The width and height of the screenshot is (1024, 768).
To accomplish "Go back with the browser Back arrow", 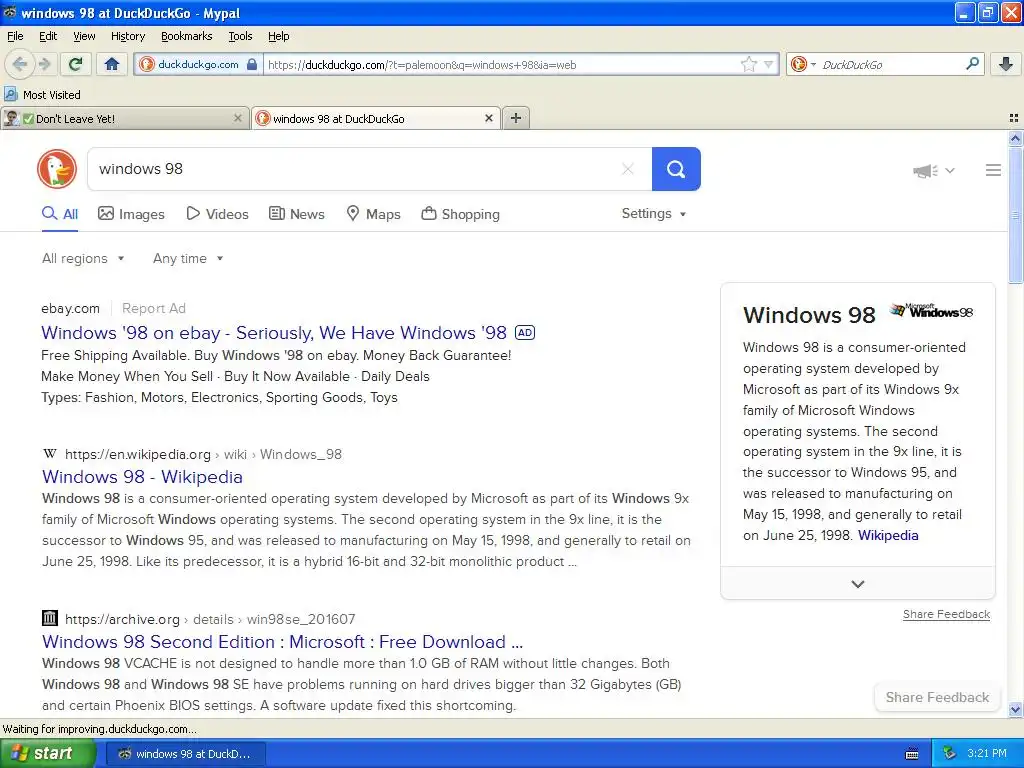I will tap(19, 64).
